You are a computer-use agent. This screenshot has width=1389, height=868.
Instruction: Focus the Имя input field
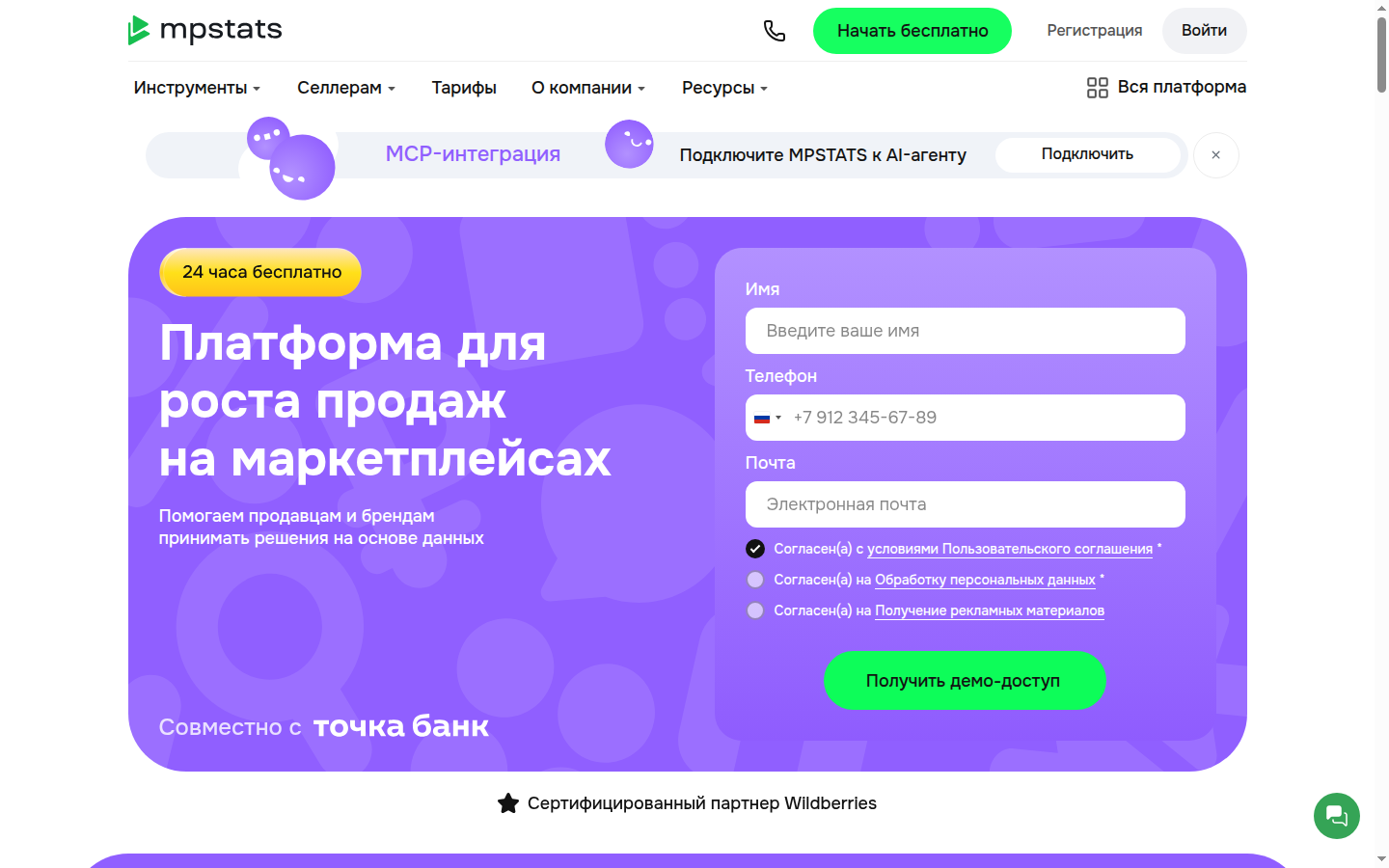[966, 331]
